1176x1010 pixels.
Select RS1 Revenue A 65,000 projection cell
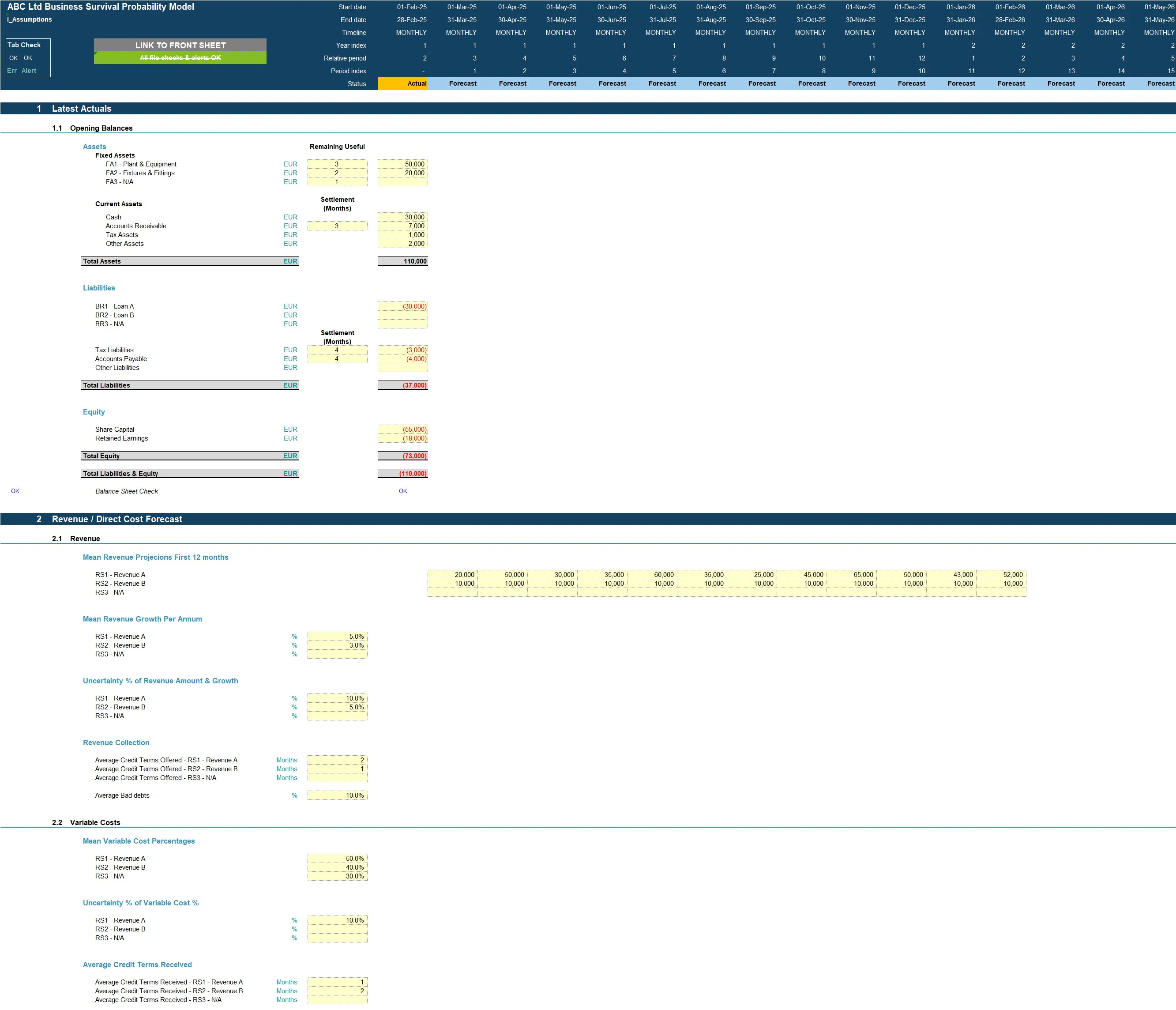pos(851,575)
